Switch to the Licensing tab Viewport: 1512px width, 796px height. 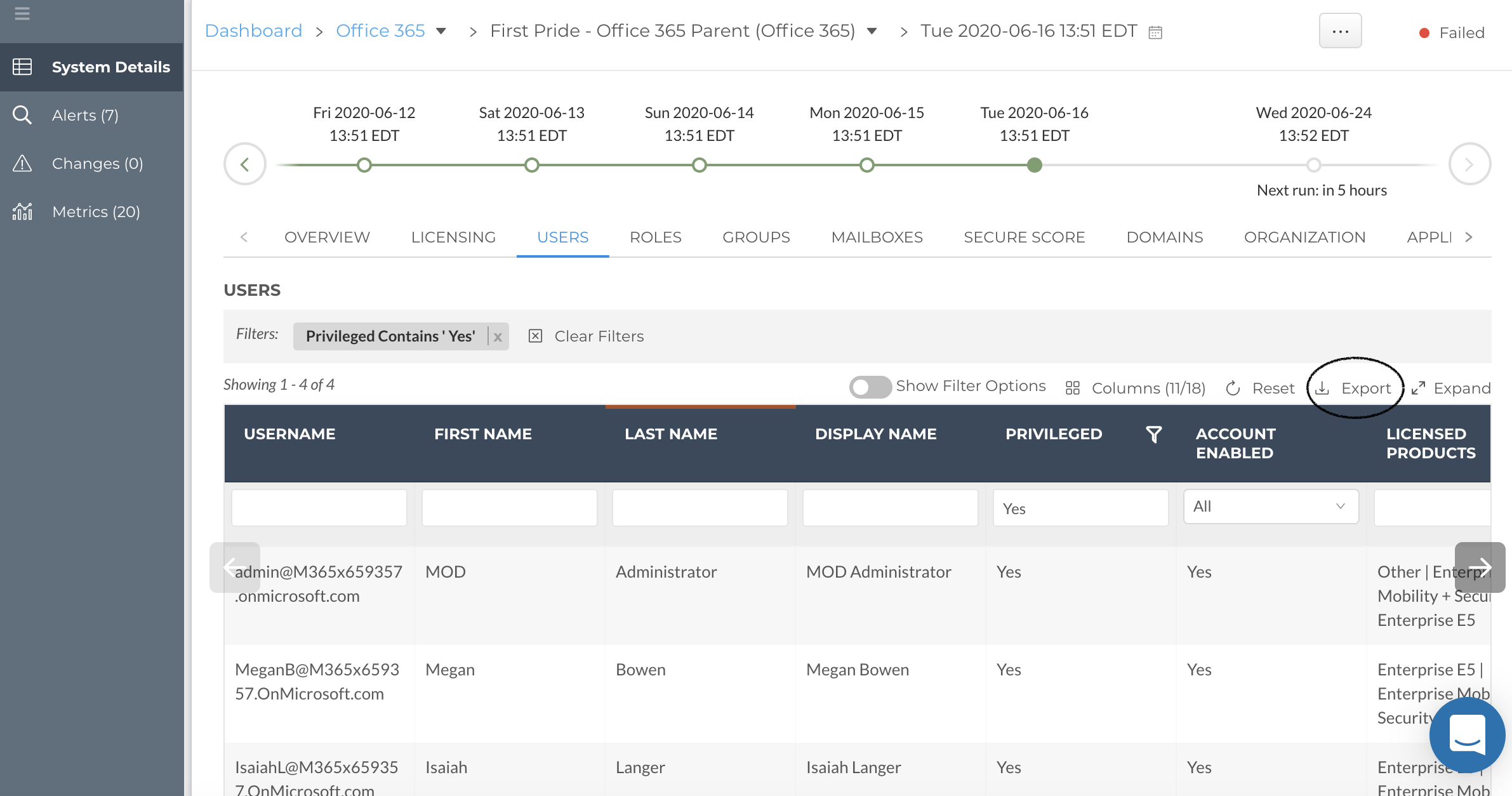[x=453, y=237]
